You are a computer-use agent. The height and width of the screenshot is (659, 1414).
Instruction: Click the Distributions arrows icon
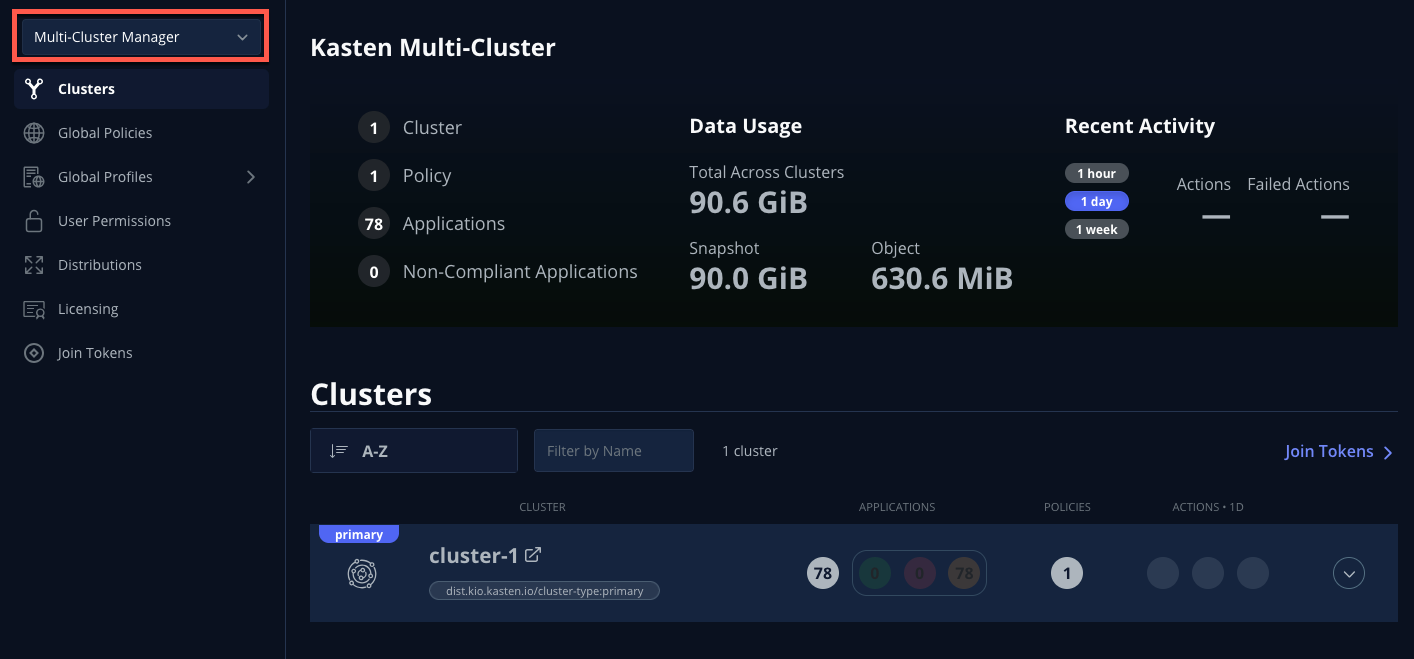click(34, 265)
